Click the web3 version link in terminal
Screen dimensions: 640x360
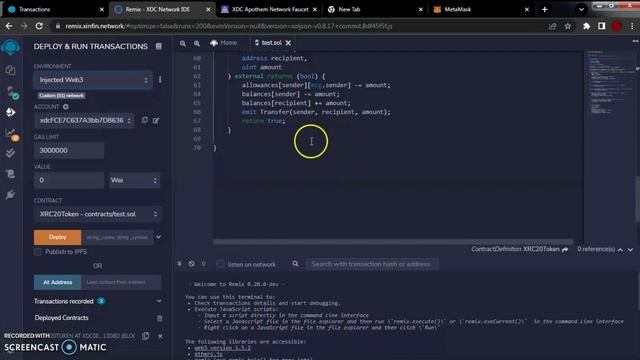tap(222, 348)
